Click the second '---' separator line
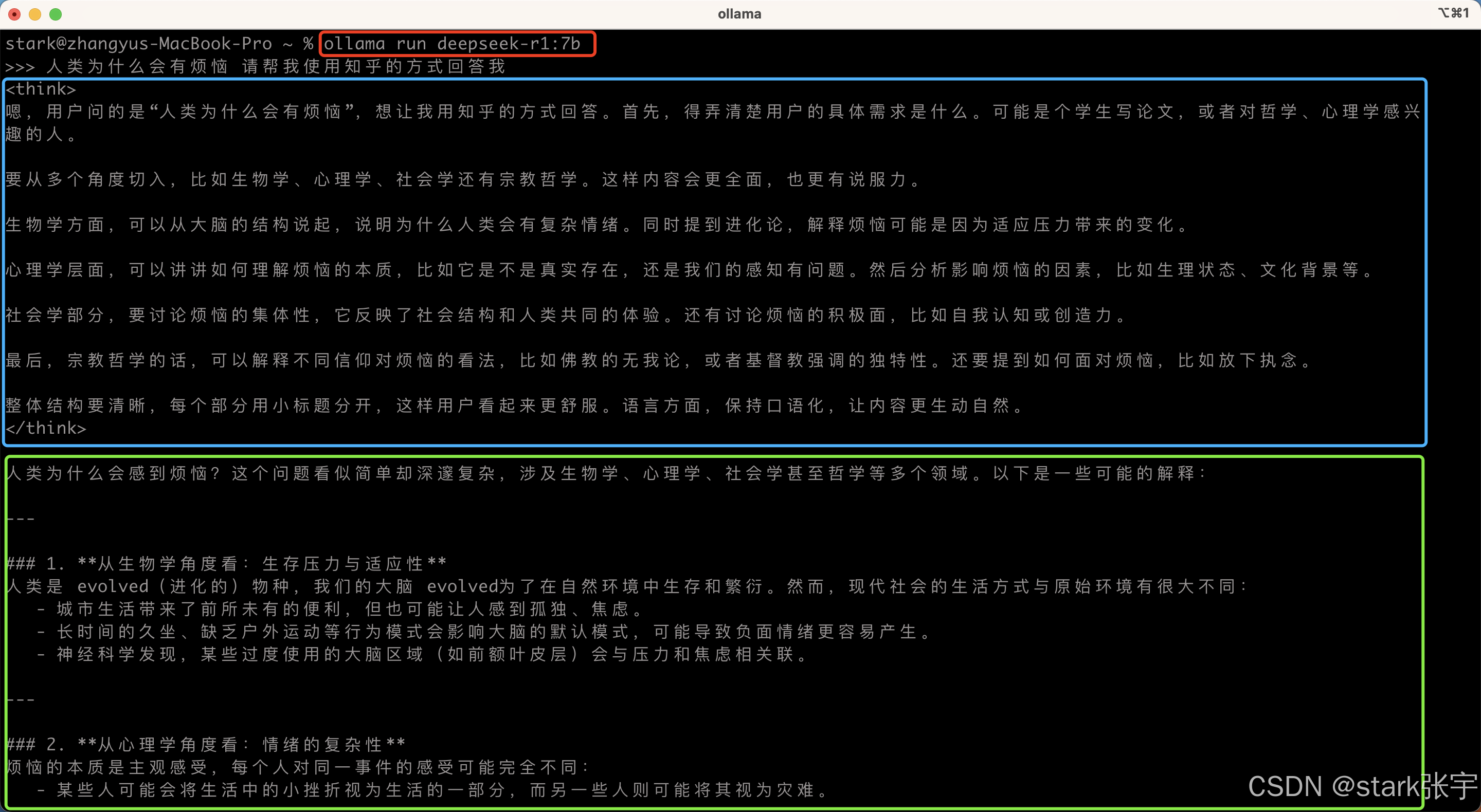 [x=21, y=700]
